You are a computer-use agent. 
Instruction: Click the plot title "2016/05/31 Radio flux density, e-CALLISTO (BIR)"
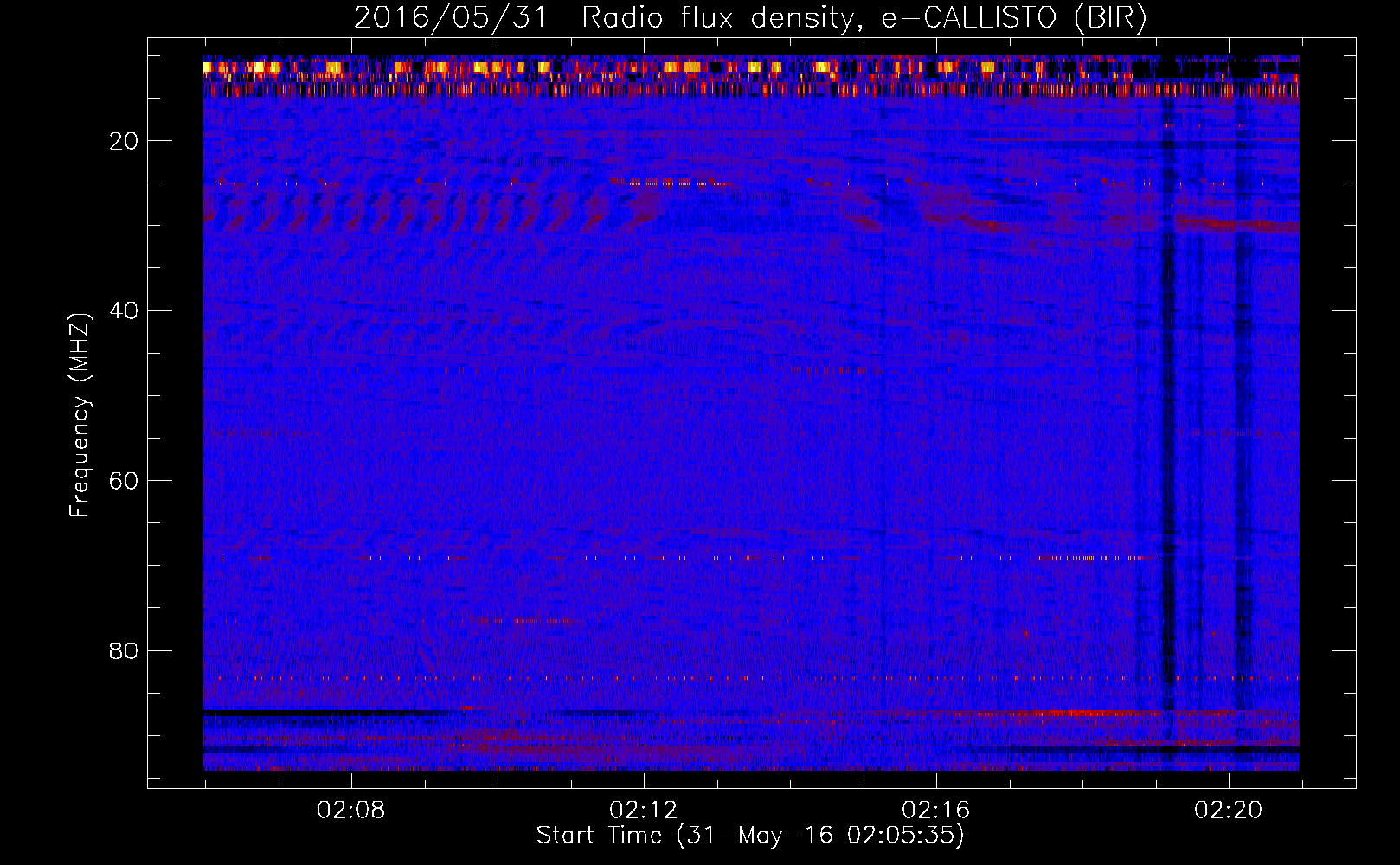(750, 17)
